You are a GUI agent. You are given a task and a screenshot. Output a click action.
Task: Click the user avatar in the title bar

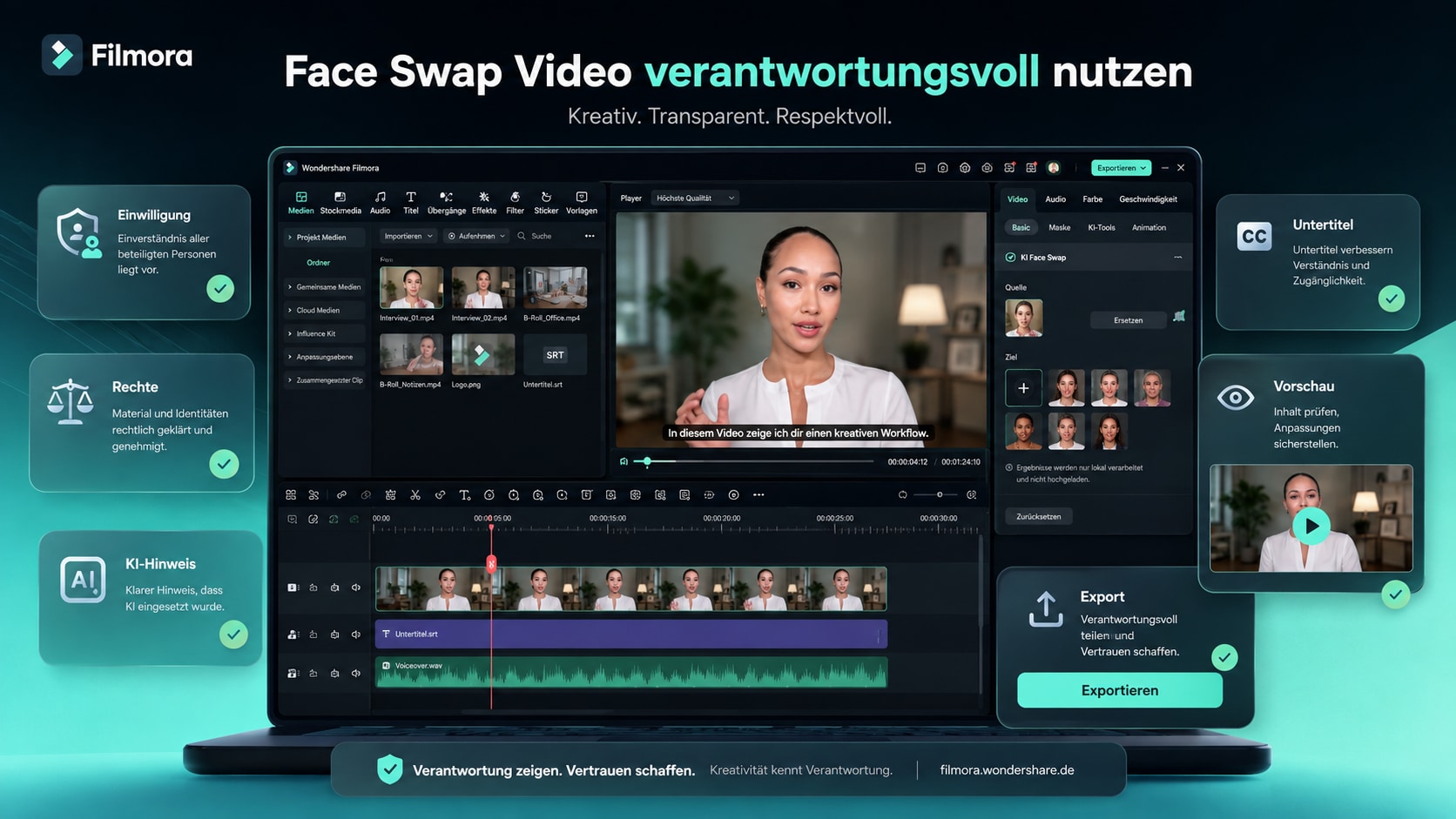click(x=1054, y=168)
